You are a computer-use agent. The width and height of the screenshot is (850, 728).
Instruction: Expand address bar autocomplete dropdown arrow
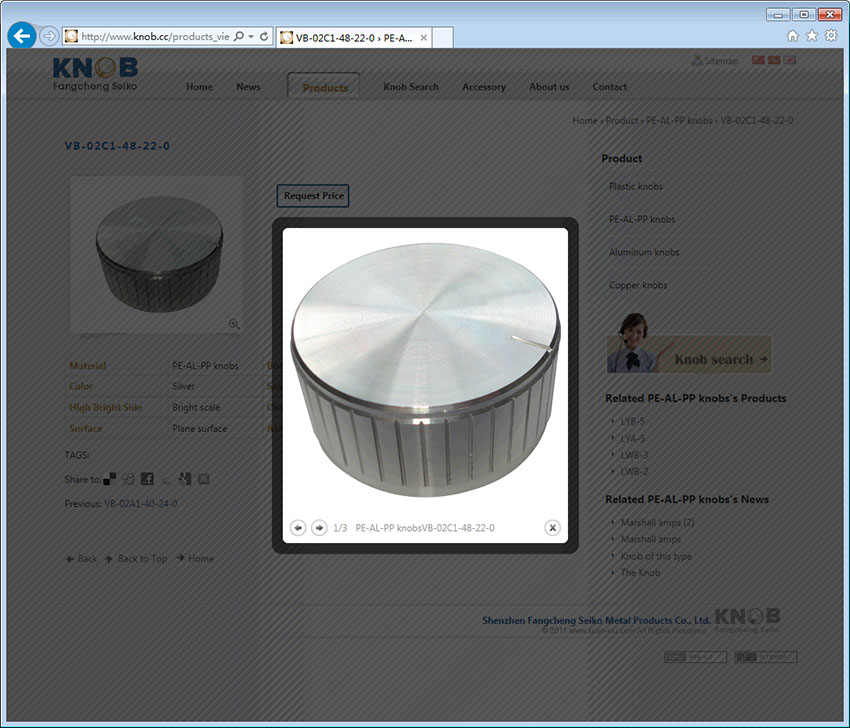251,36
